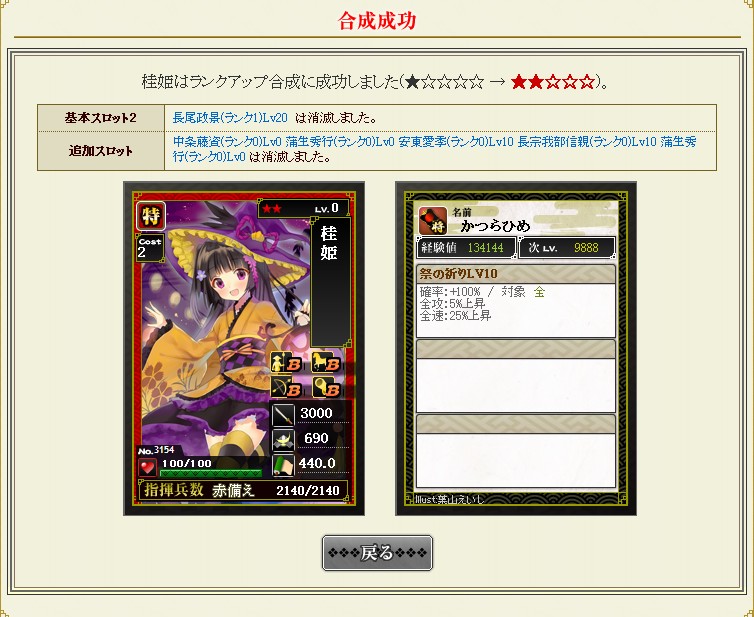Image resolution: width=754 pixels, height=617 pixels.
Task: Click the green 100/100 HP bar
Action: pos(211,473)
